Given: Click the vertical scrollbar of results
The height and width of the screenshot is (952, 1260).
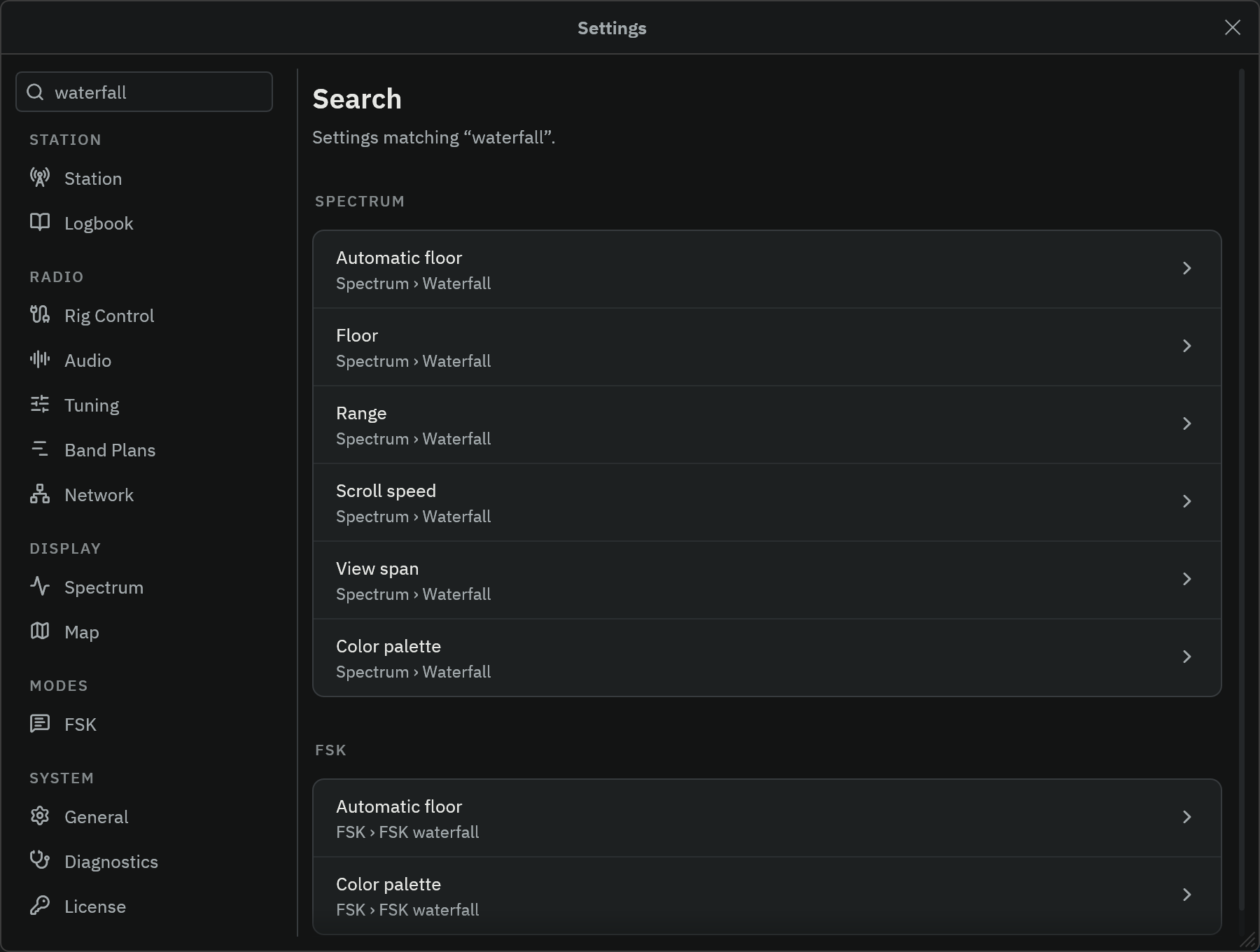Looking at the screenshot, I should 1242,490.
